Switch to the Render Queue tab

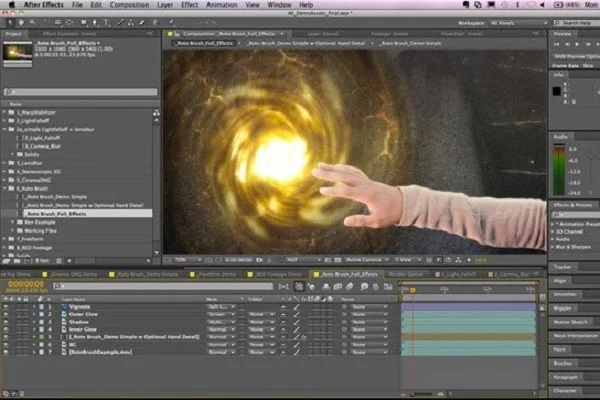pyautogui.click(x=406, y=274)
